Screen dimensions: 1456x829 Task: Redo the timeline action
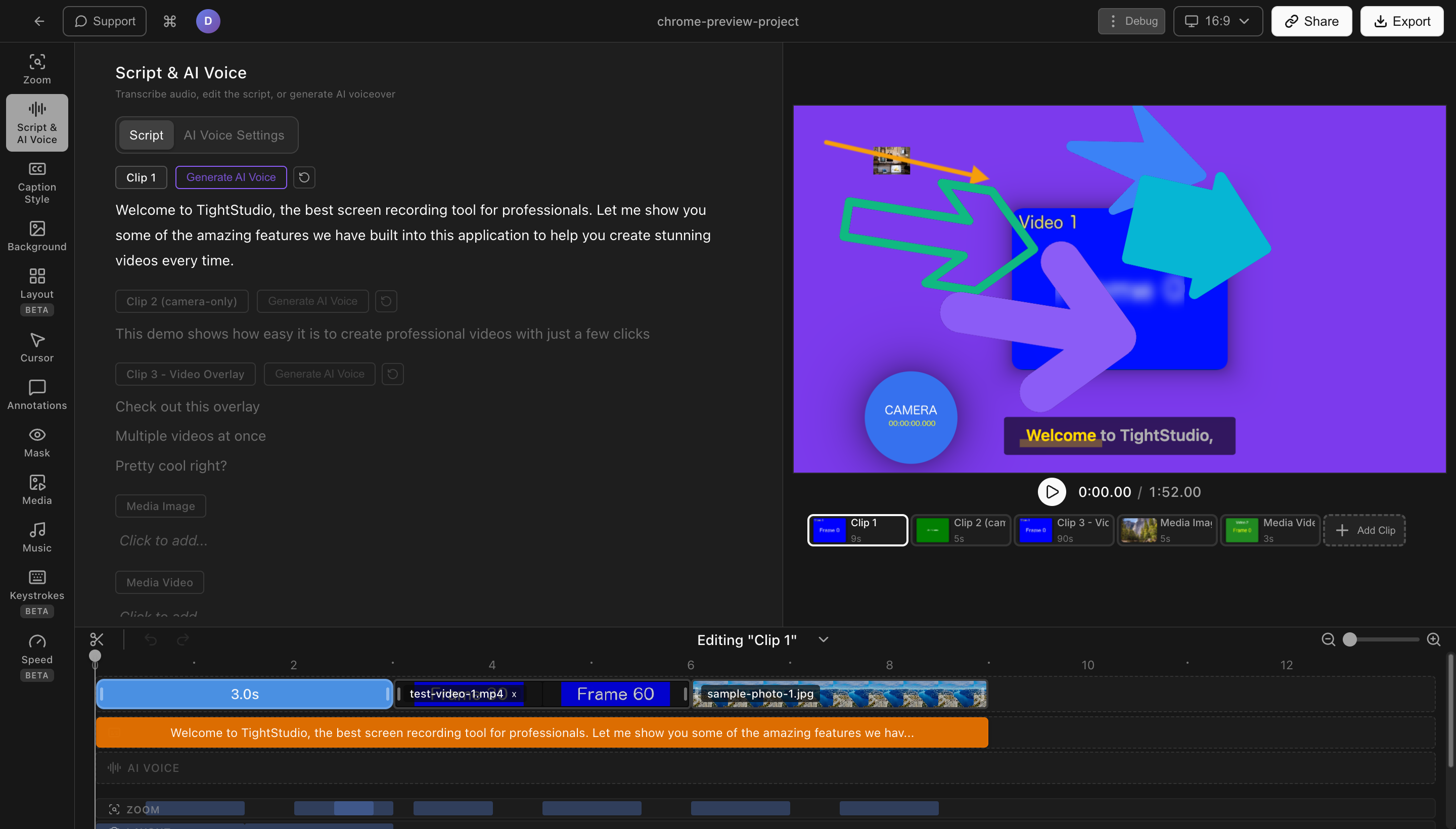tap(183, 639)
